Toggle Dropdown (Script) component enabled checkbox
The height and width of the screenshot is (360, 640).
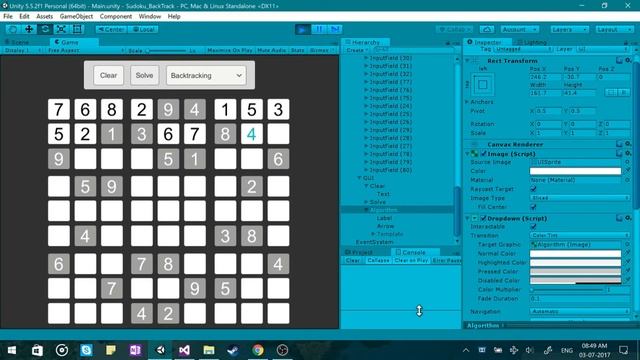pos(484,218)
